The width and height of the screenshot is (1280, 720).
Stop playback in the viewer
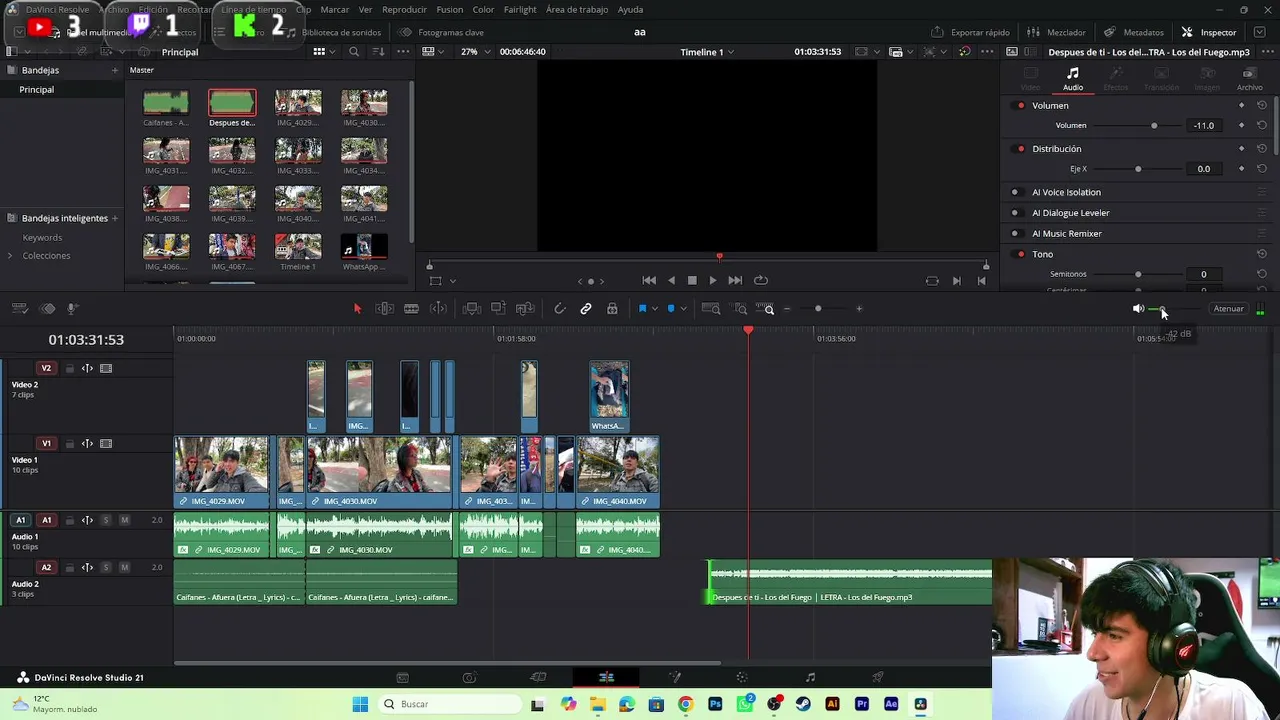[692, 281]
